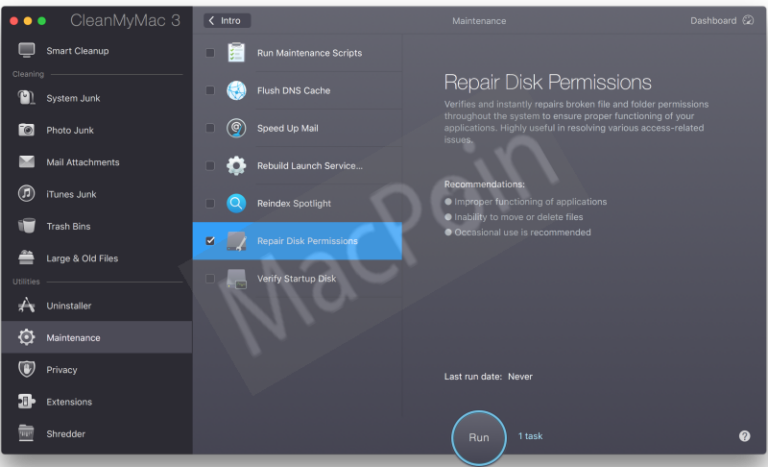Go back using the Intro button

coord(227,20)
